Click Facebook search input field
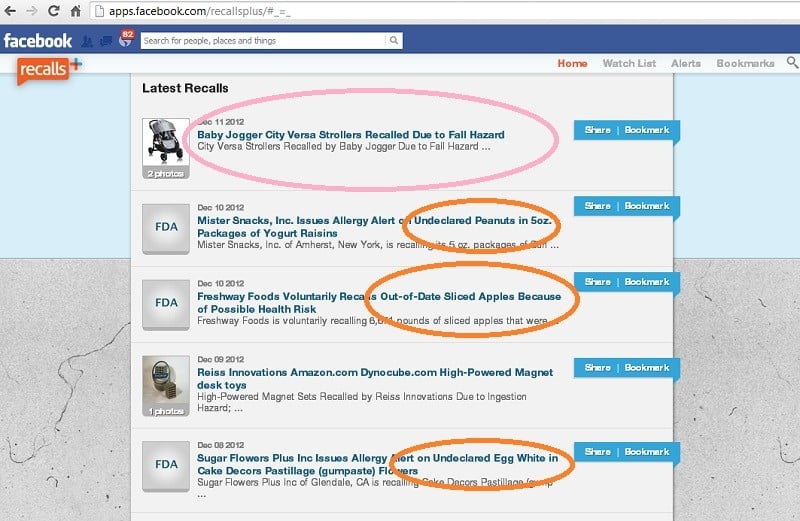Viewport: 800px width, 521px height. coord(263,40)
